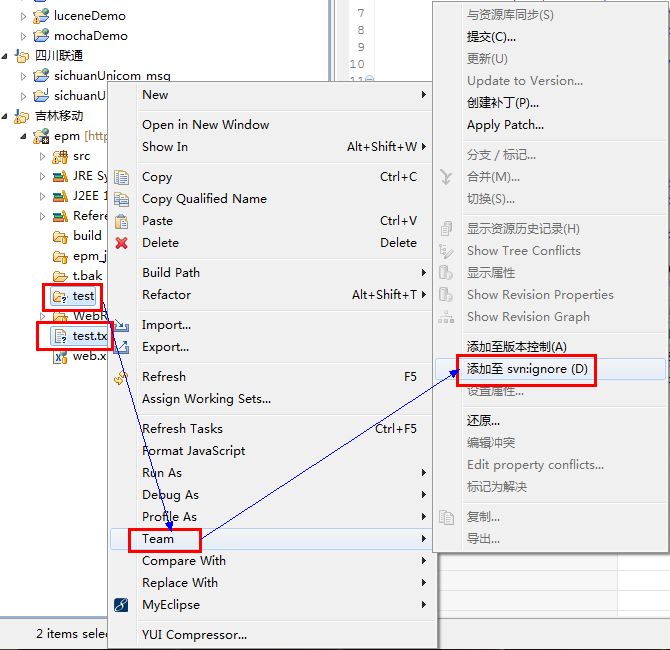Click the luceneDemo project icon
This screenshot has height=650, width=670.
coord(41,16)
